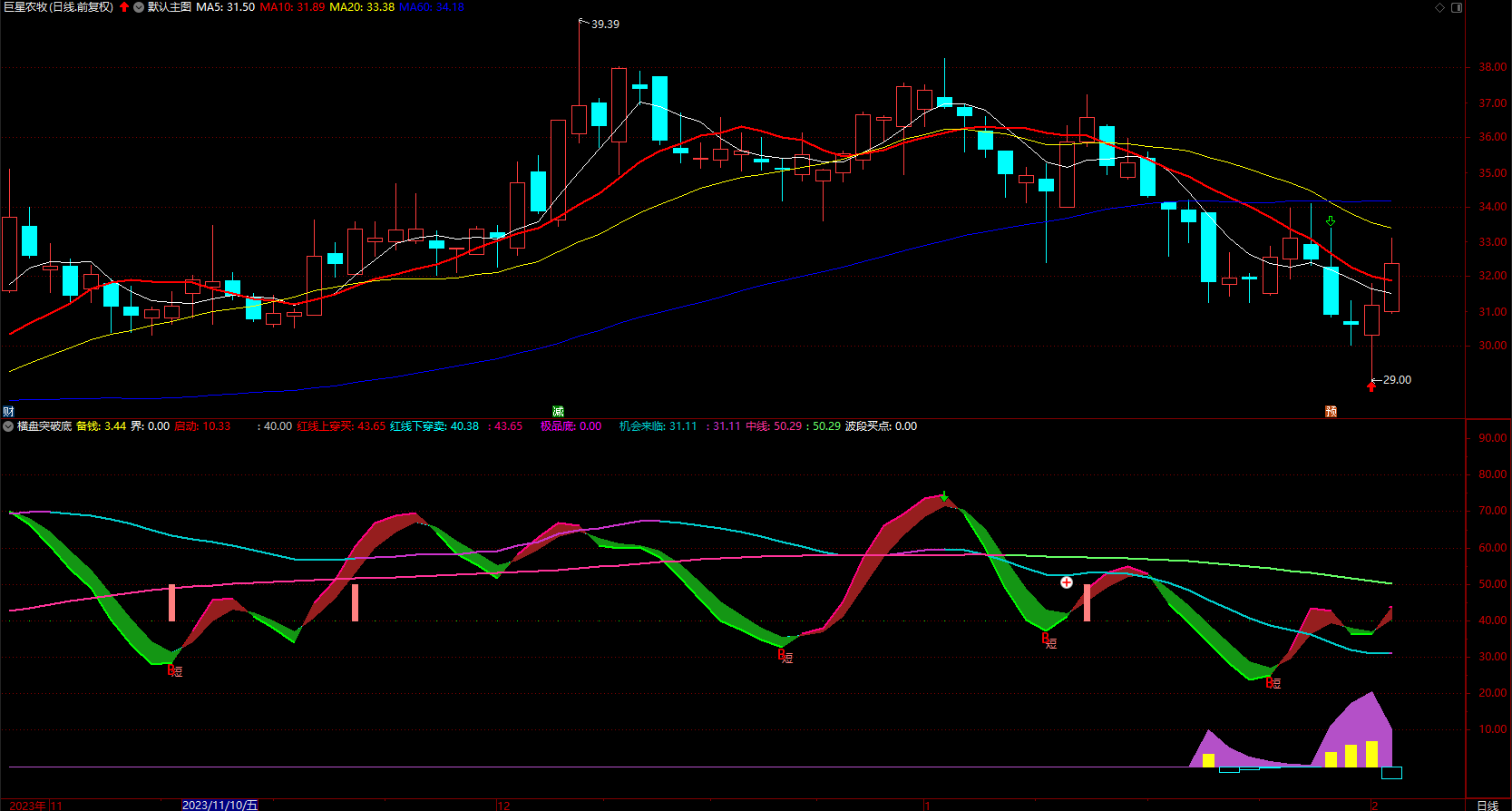The width and height of the screenshot is (1512, 811).
Task: Select the stock title 巨星农牧(日线.前复权)
Action: 59,7
